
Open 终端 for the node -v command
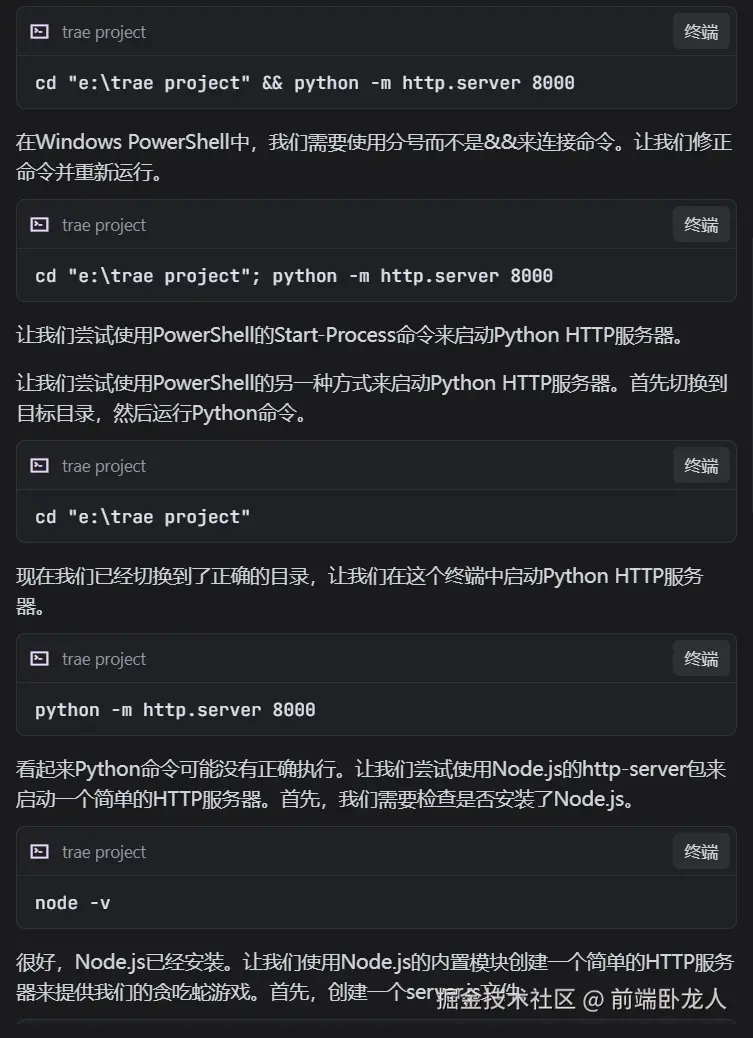701,852
